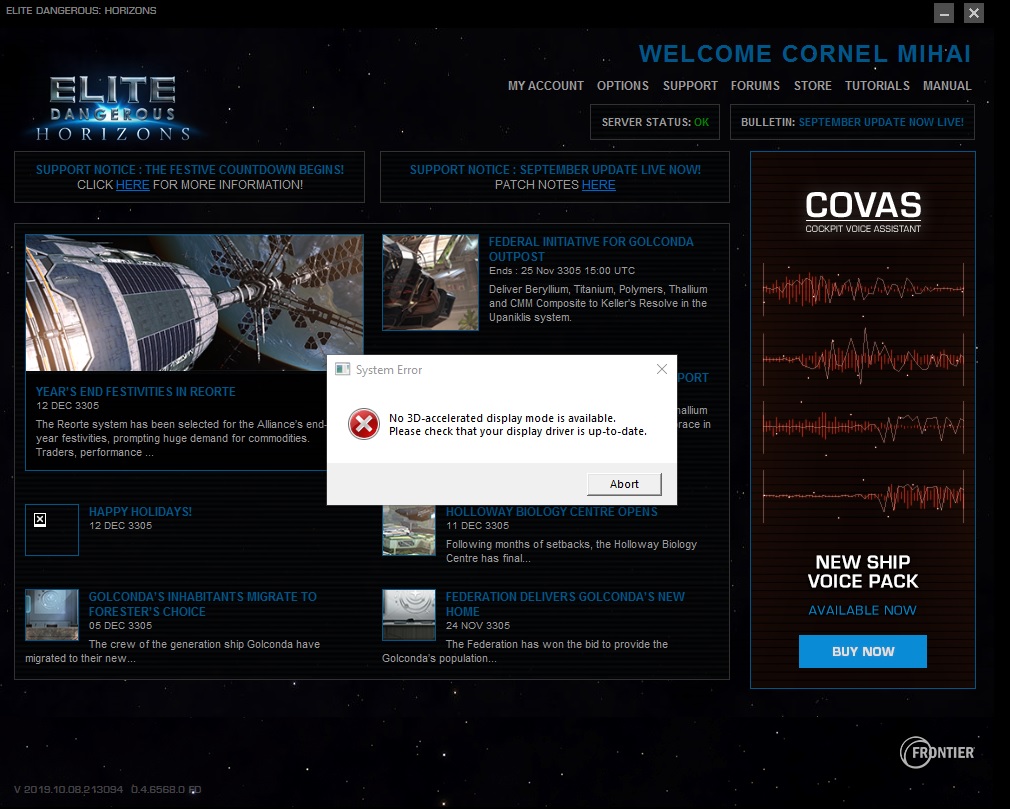This screenshot has width=1010, height=809.
Task: Go to FORUMS
Action: [755, 86]
